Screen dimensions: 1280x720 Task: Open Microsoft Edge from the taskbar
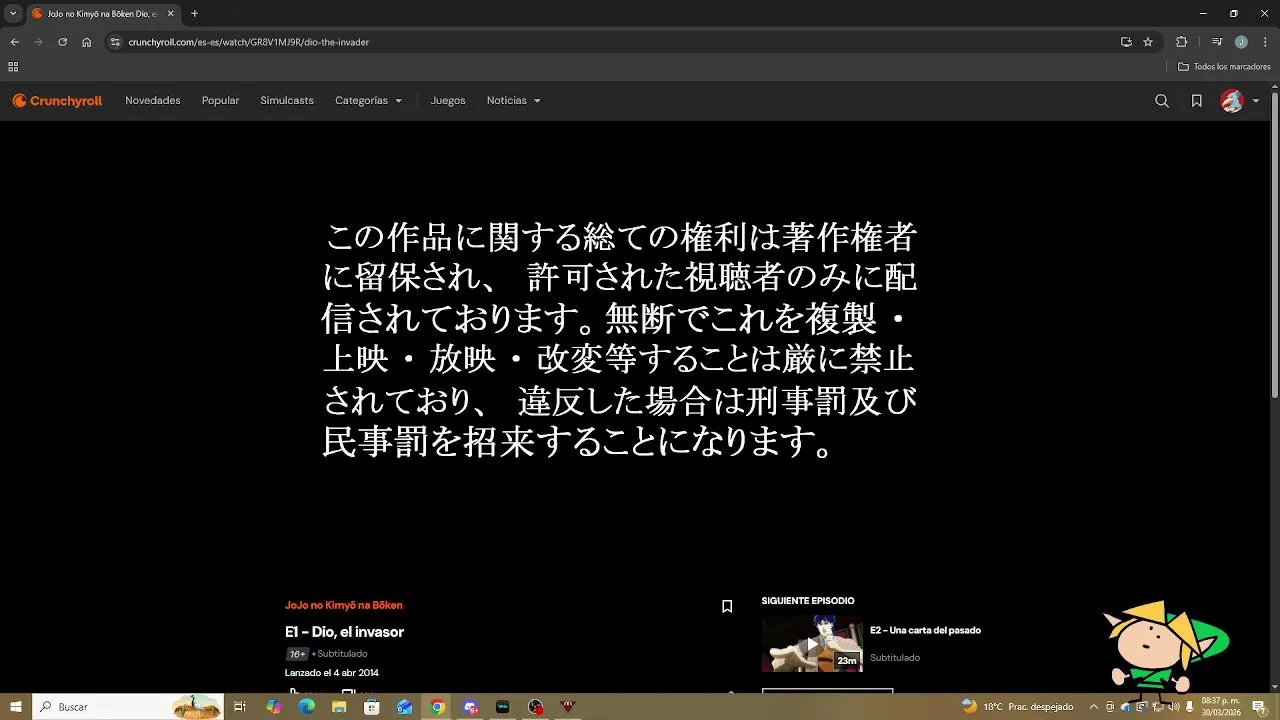click(x=306, y=707)
